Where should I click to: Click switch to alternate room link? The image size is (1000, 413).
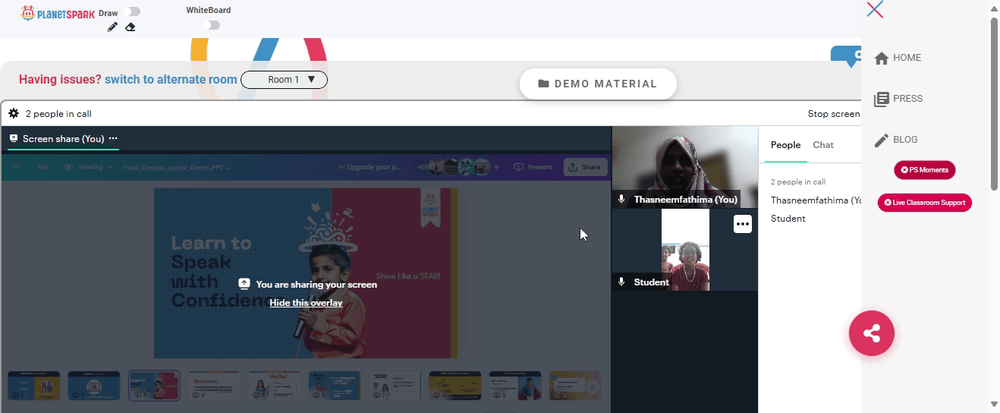coord(171,80)
